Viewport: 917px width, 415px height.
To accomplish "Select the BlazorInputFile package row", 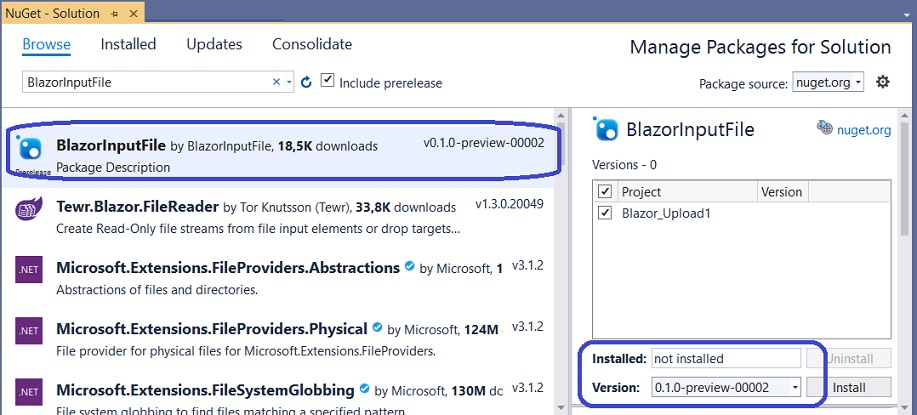I will coord(278,155).
